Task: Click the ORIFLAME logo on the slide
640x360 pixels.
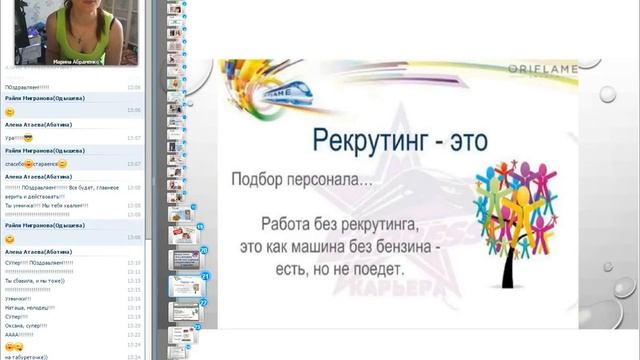Action: pos(543,69)
